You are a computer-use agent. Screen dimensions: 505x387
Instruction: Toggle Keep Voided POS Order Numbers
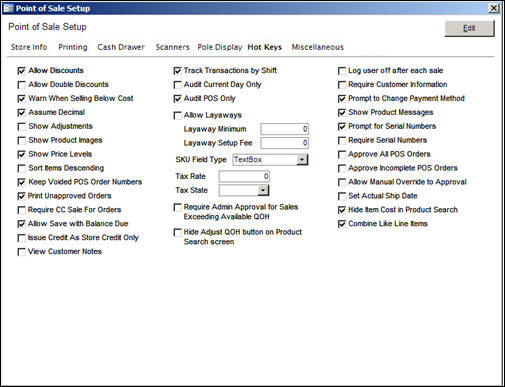tap(22, 183)
